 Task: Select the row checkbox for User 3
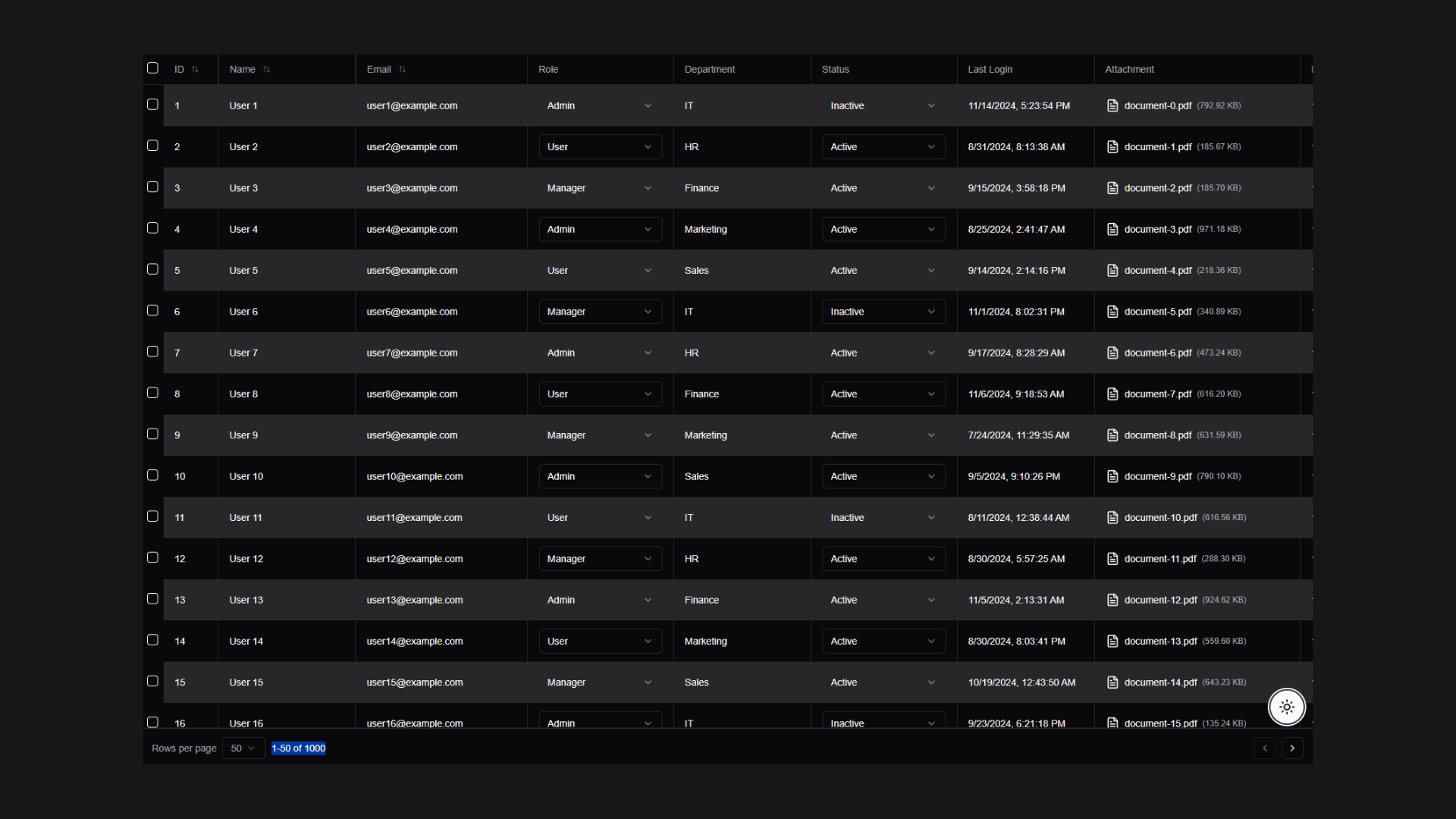[152, 187]
